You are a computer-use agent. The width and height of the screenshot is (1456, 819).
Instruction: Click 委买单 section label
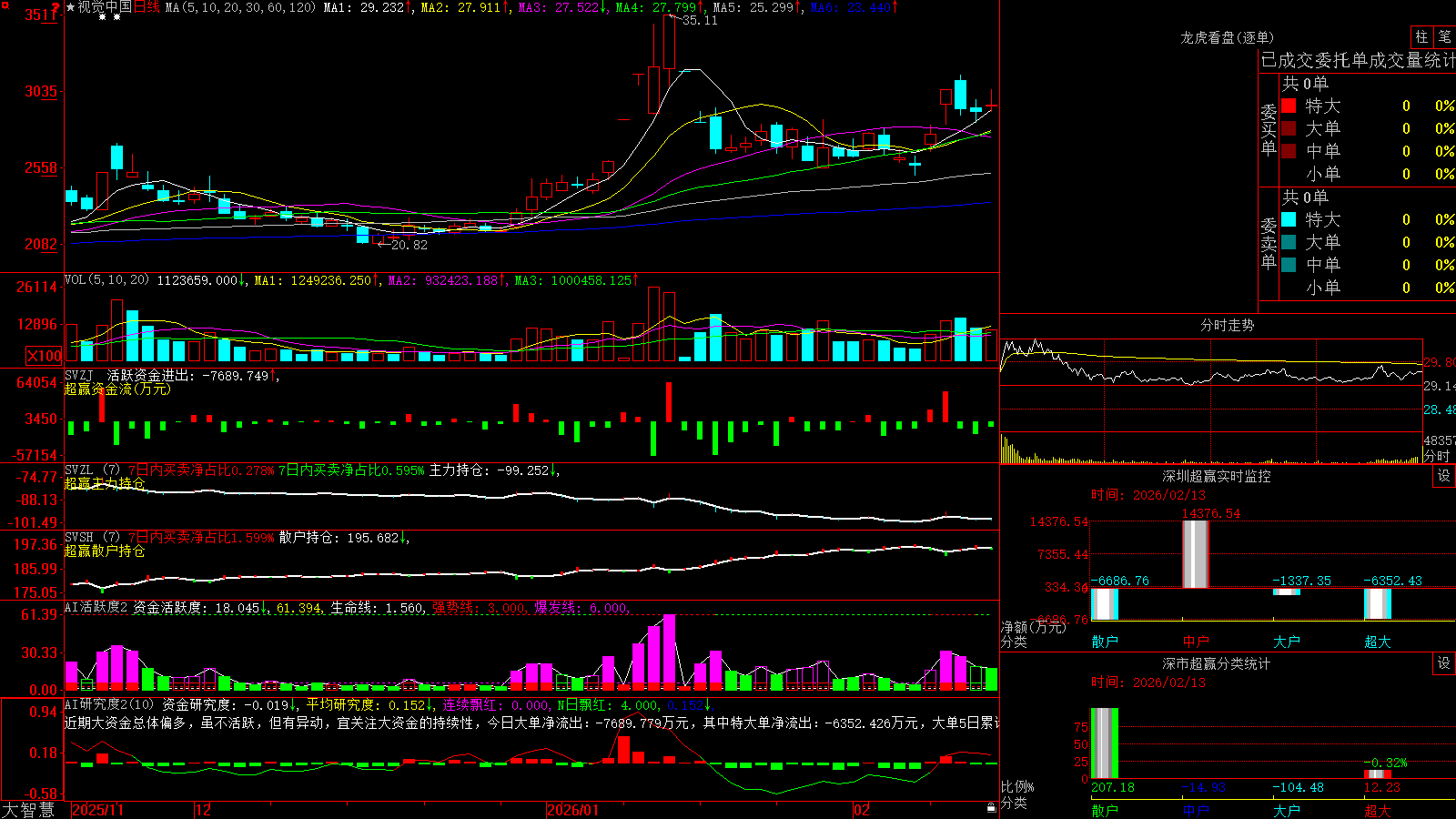(1269, 130)
